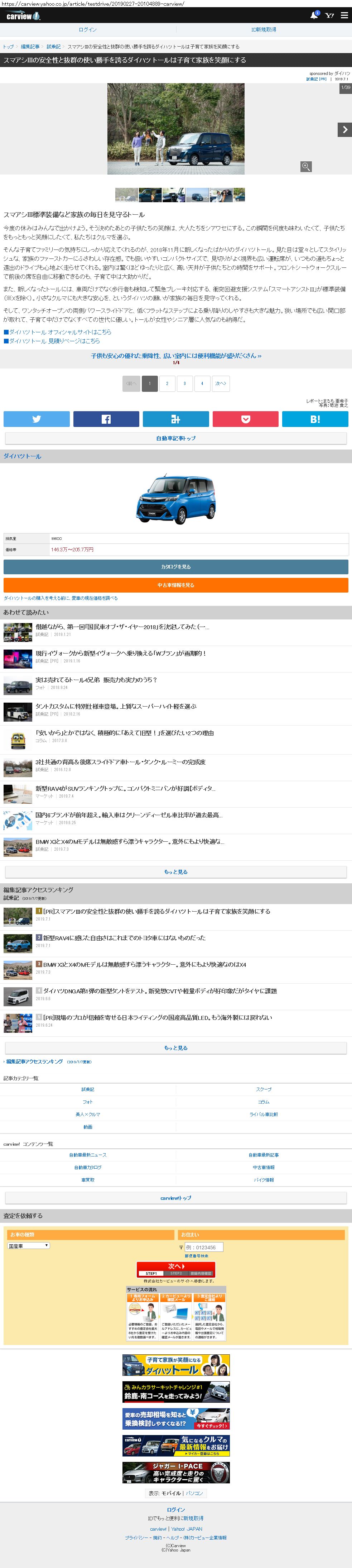Go to page 2

(167, 384)
